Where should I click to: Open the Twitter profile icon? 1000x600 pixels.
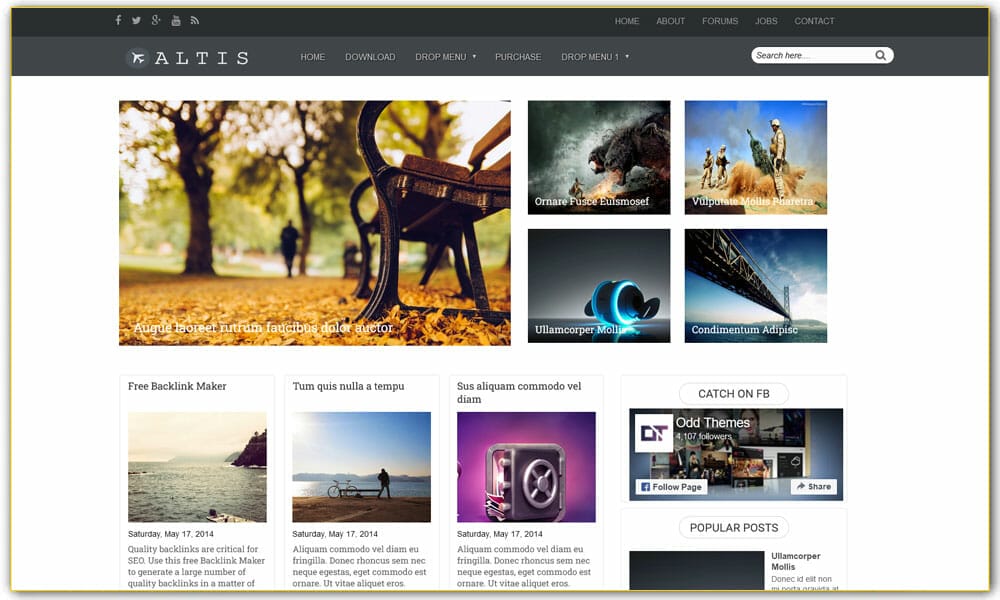click(x=137, y=19)
